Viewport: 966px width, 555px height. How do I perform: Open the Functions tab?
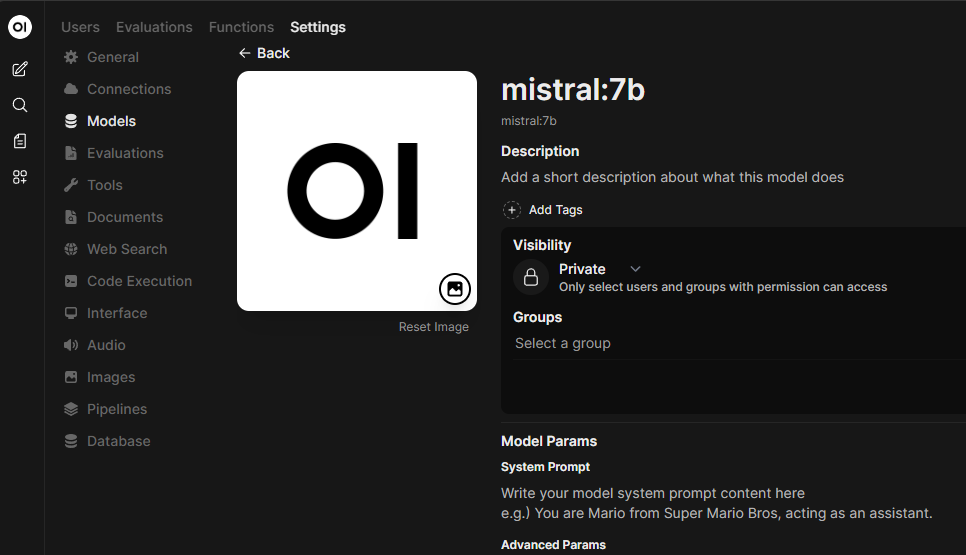(241, 27)
